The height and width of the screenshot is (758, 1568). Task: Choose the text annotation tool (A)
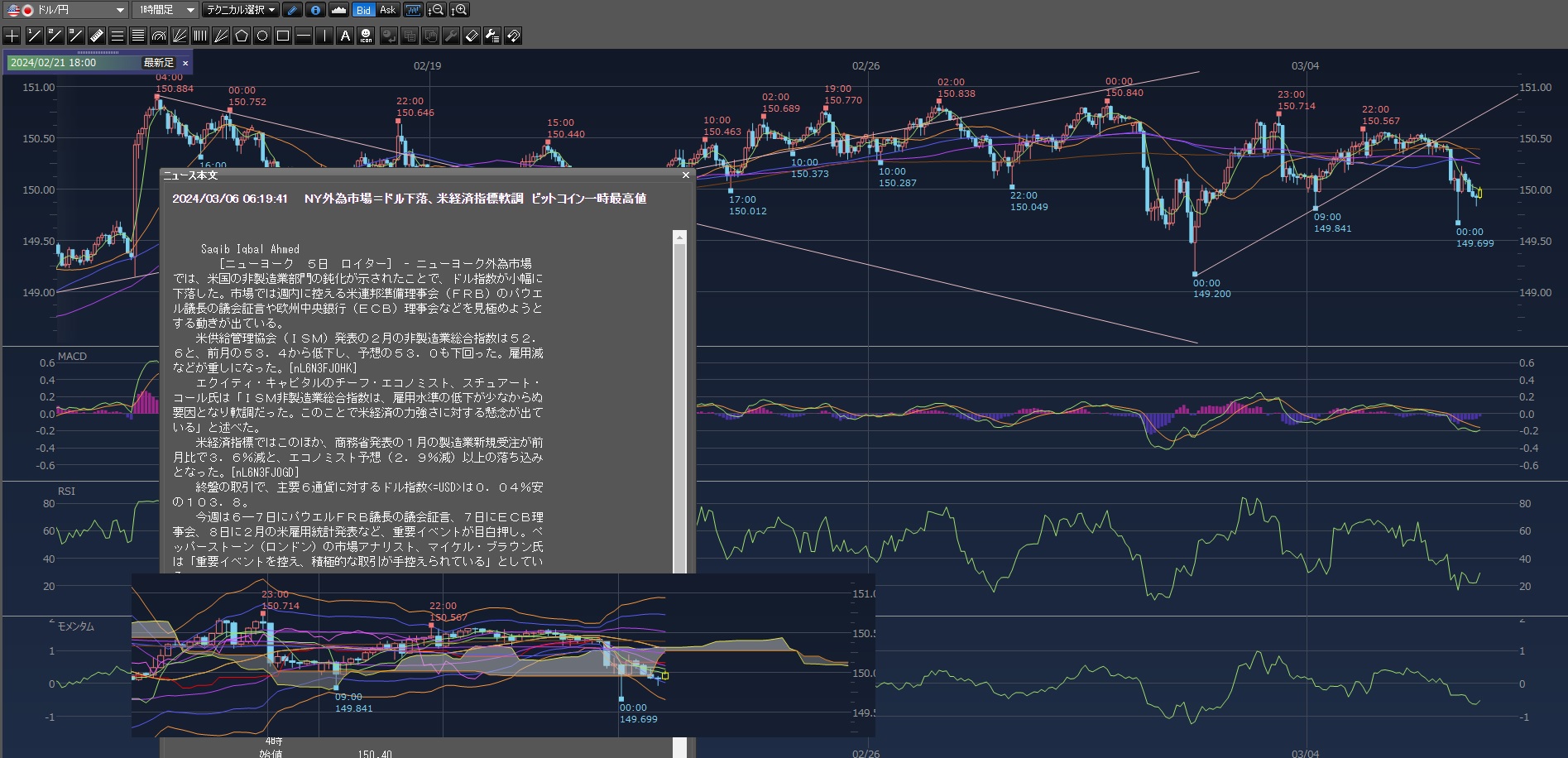(345, 36)
